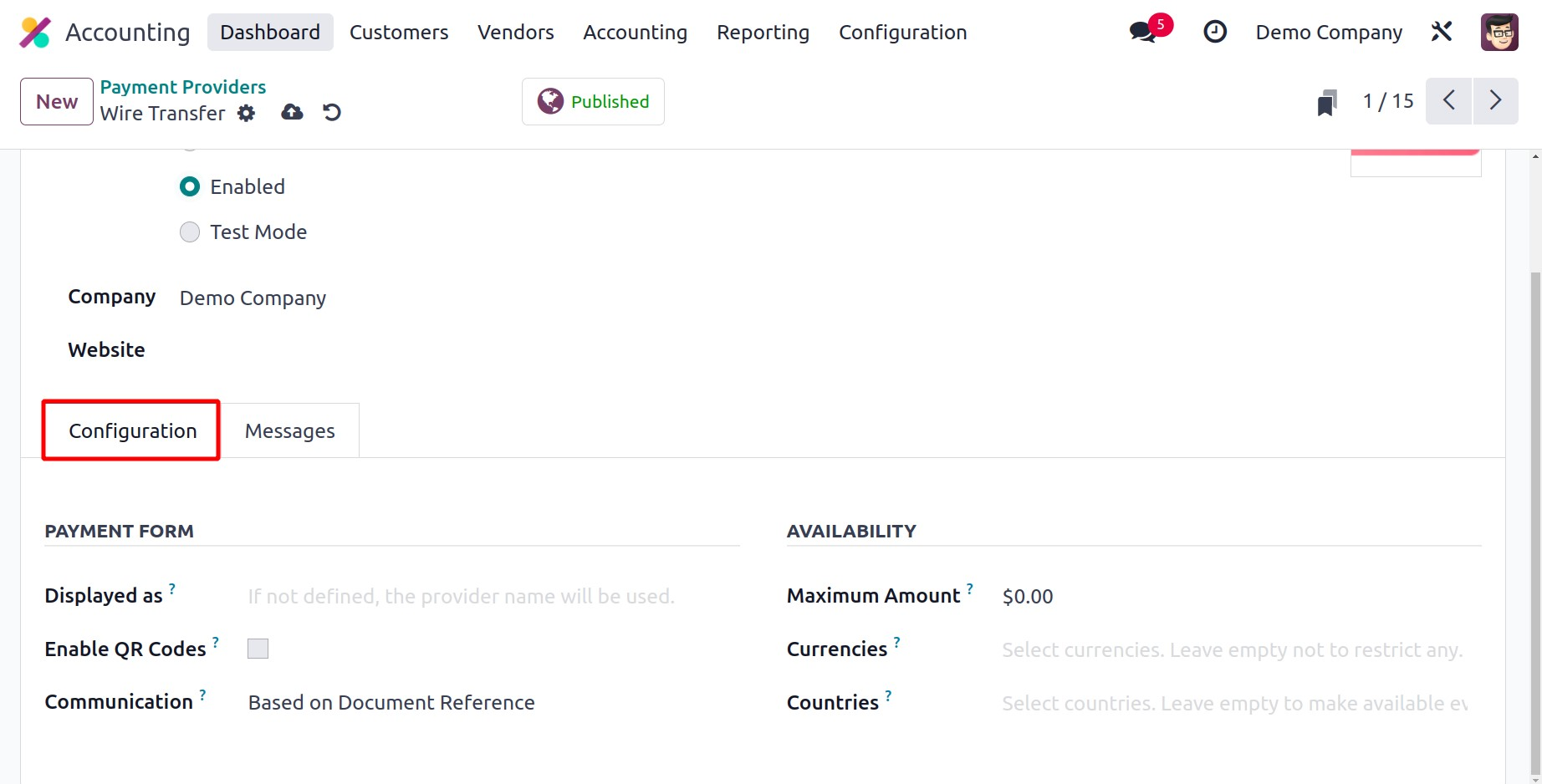1542x784 pixels.
Task: Click the bookmark icon near the pager
Action: point(1326,103)
